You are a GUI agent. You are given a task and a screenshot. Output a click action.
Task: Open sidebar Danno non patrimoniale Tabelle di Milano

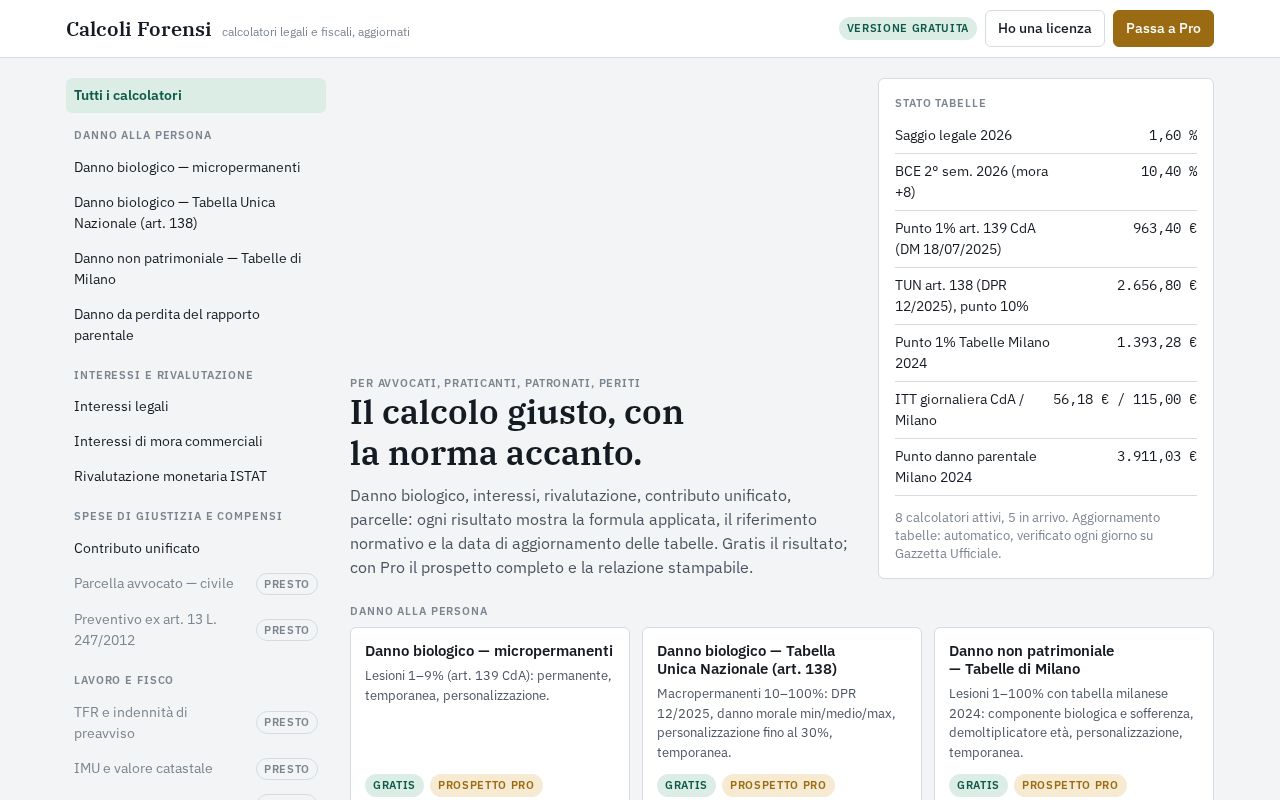(x=196, y=268)
